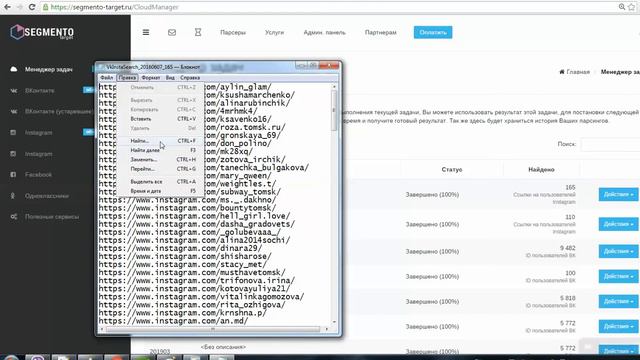640x360 pixels.
Task: Reload the page in browser
Action: click(x=32, y=7)
